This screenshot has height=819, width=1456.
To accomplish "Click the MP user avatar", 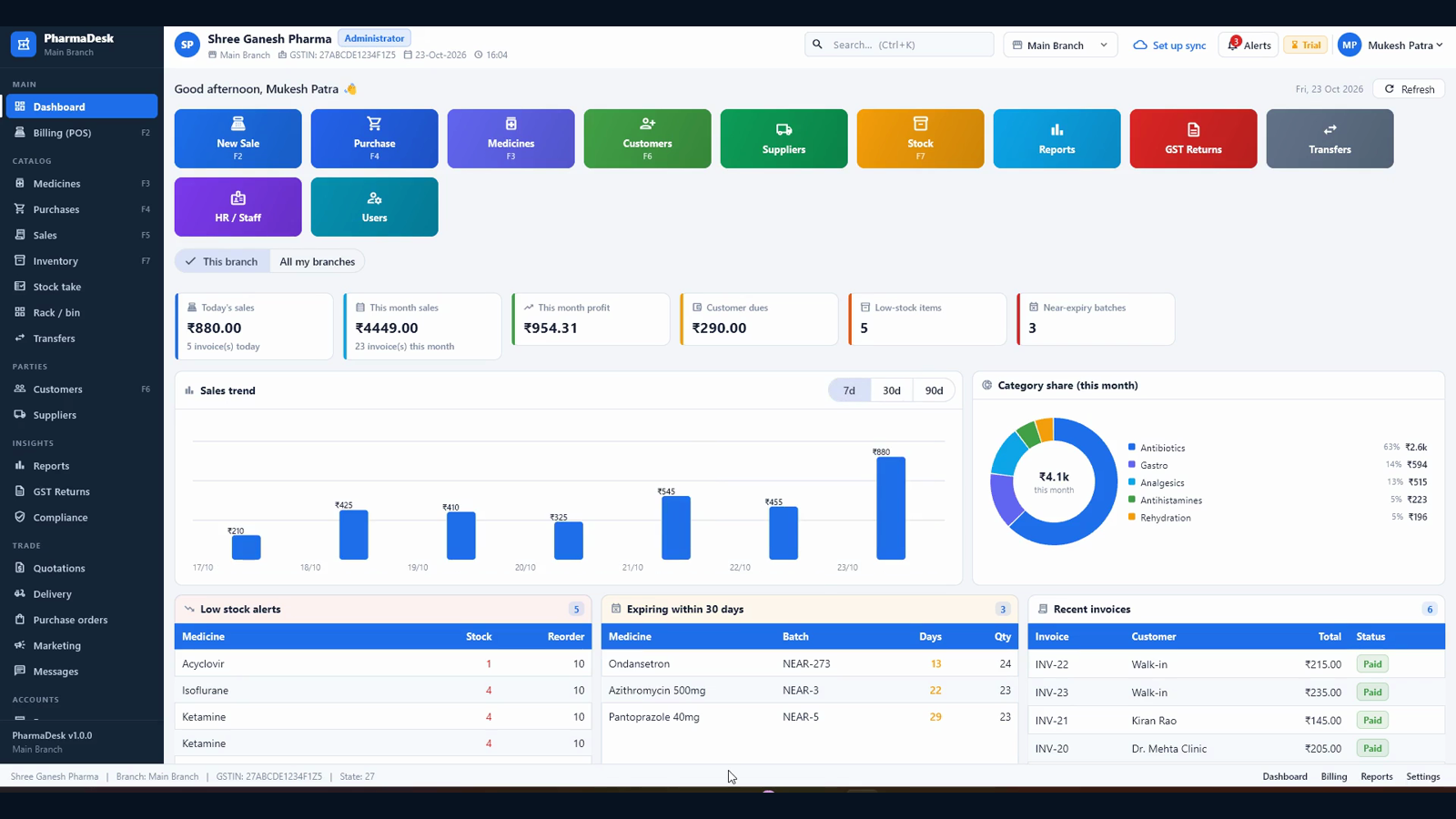I will (1350, 45).
